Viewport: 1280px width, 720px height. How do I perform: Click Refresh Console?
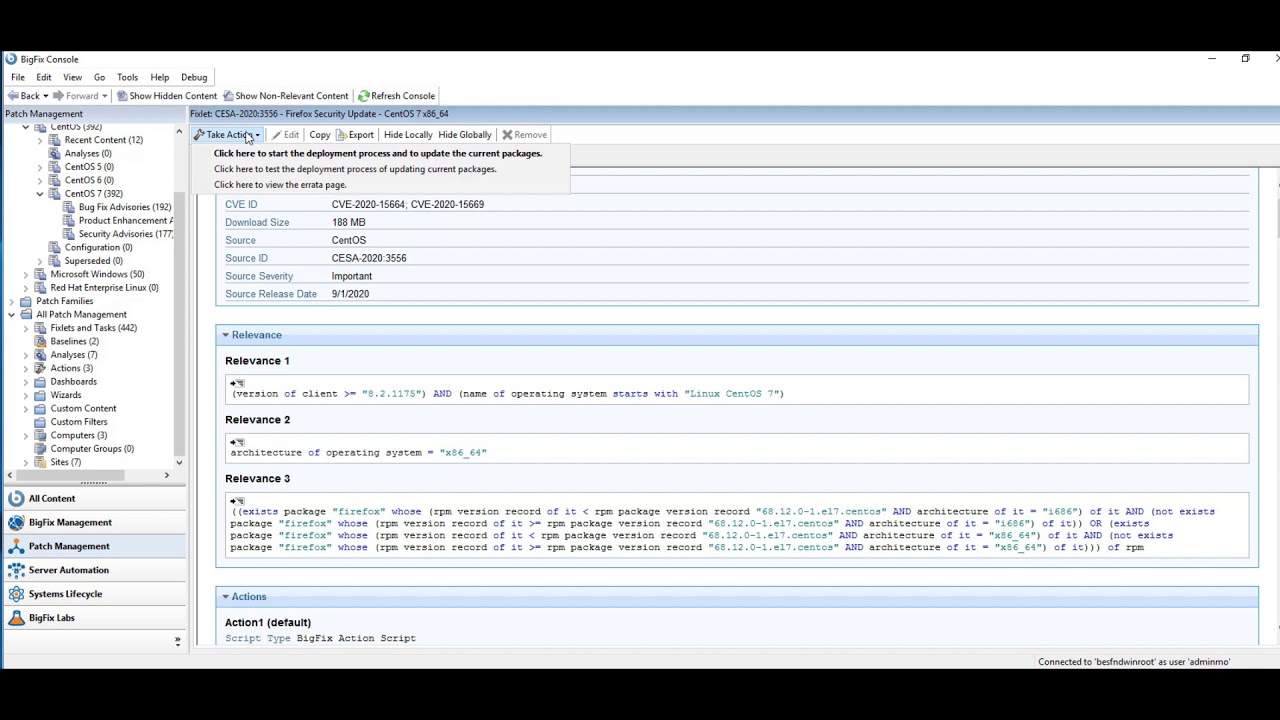click(396, 96)
